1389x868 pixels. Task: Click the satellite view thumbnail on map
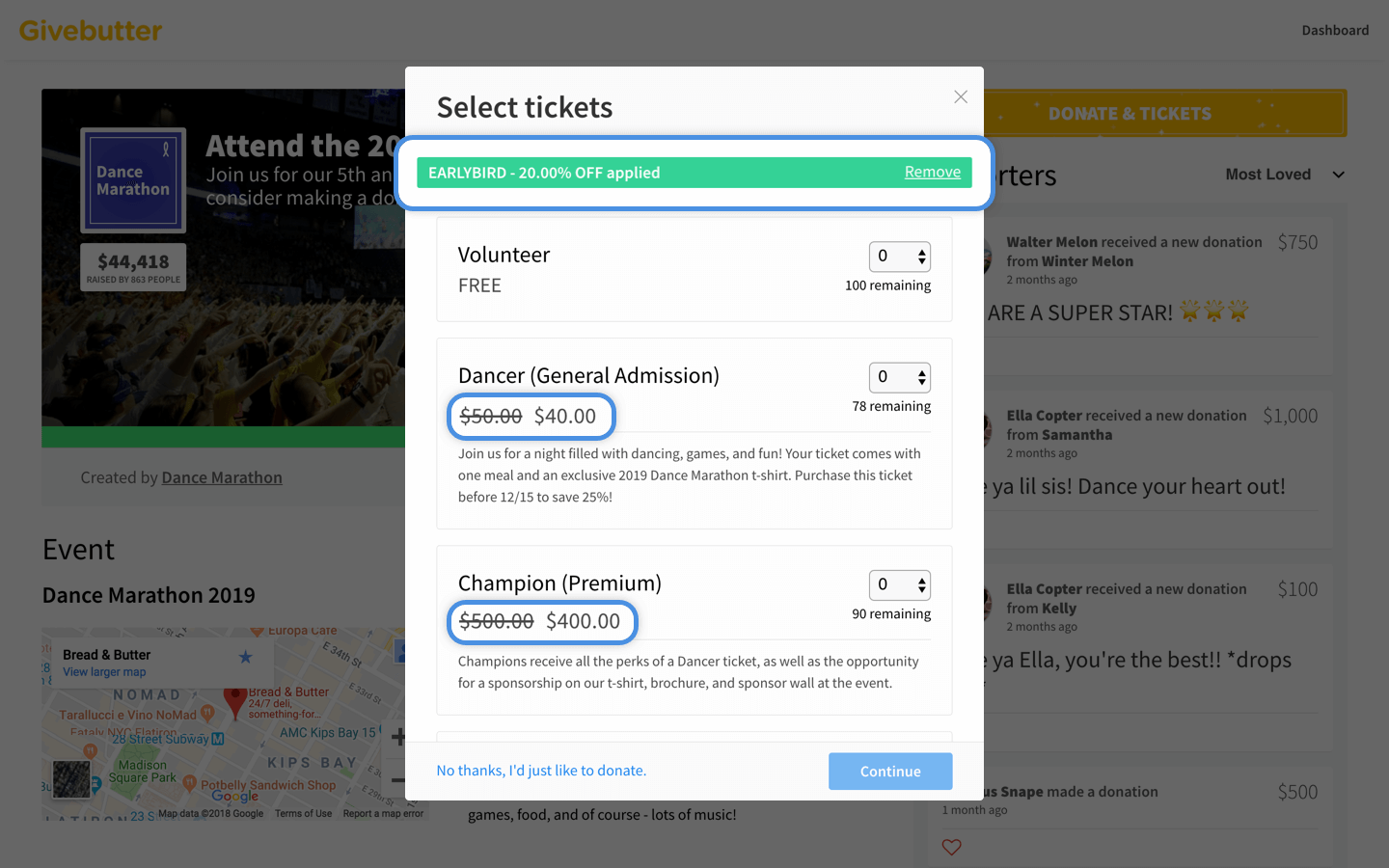[71, 779]
